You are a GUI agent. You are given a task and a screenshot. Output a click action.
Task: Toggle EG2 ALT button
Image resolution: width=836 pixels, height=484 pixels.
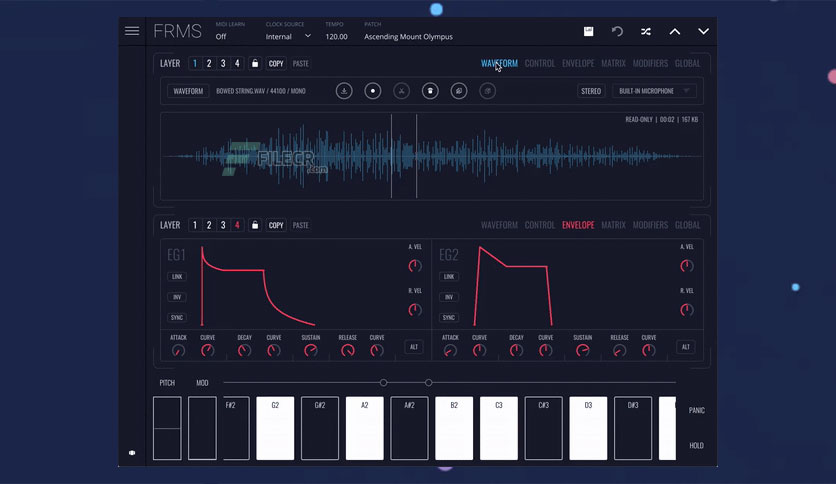[686, 347]
